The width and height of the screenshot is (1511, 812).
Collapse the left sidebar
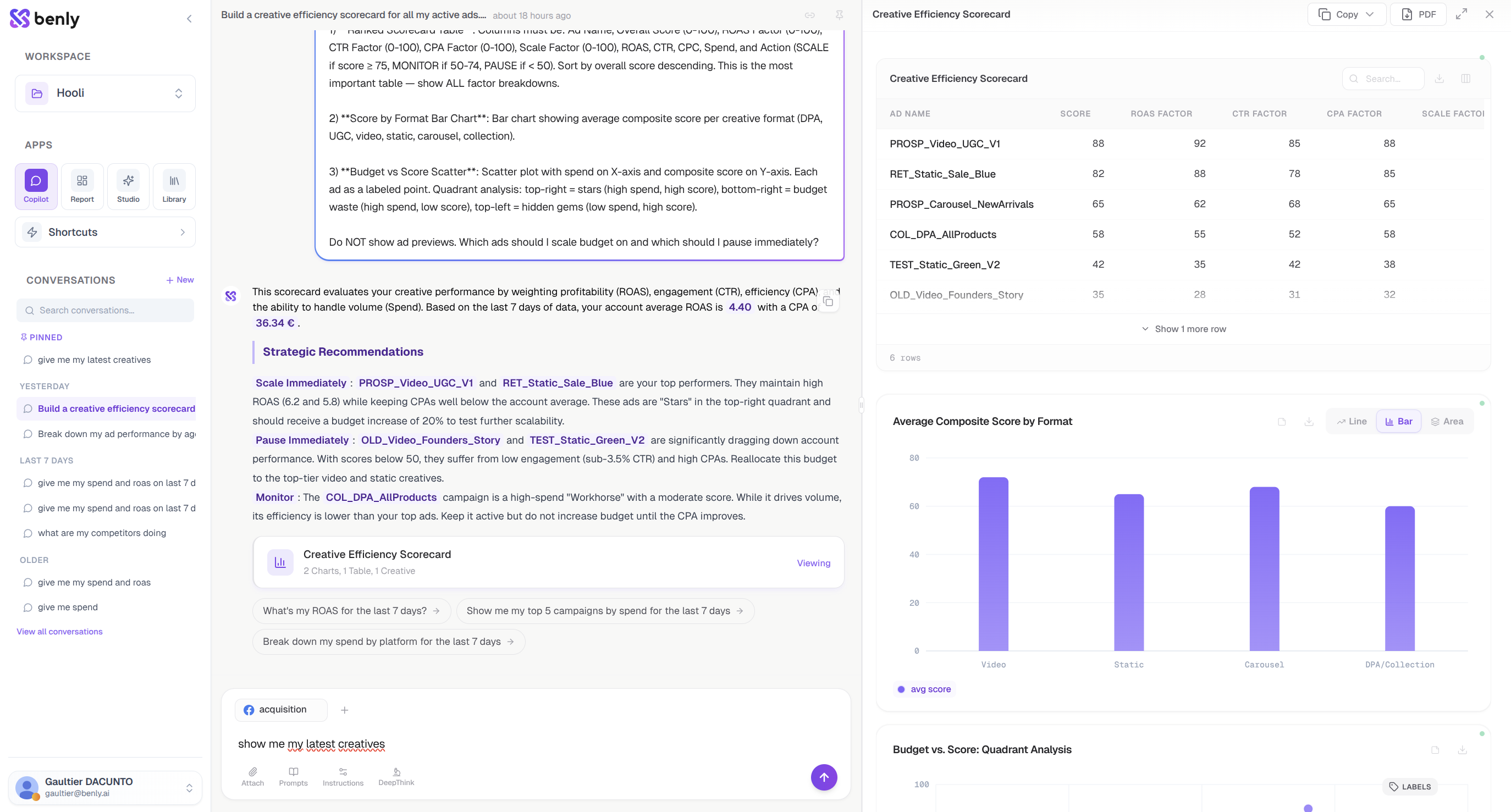click(190, 19)
